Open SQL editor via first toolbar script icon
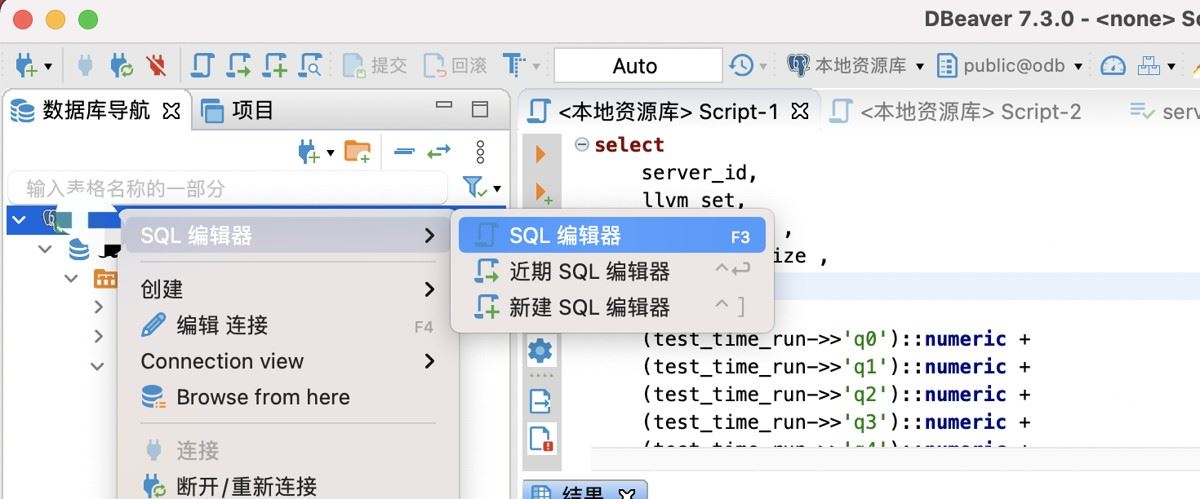Viewport: 1200px width, 499px height. 203,66
